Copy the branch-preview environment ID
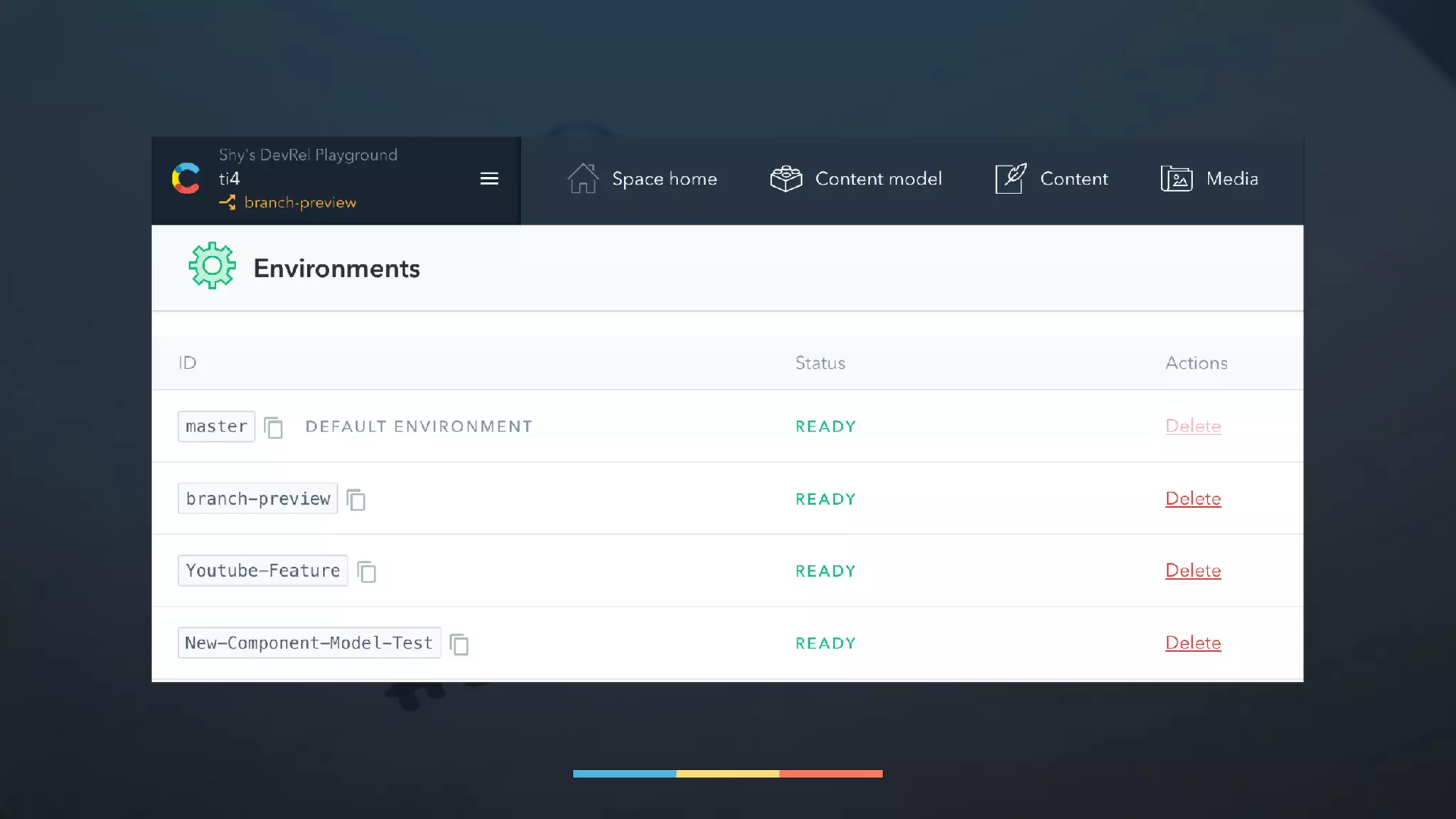This screenshot has height=819, width=1456. [356, 500]
